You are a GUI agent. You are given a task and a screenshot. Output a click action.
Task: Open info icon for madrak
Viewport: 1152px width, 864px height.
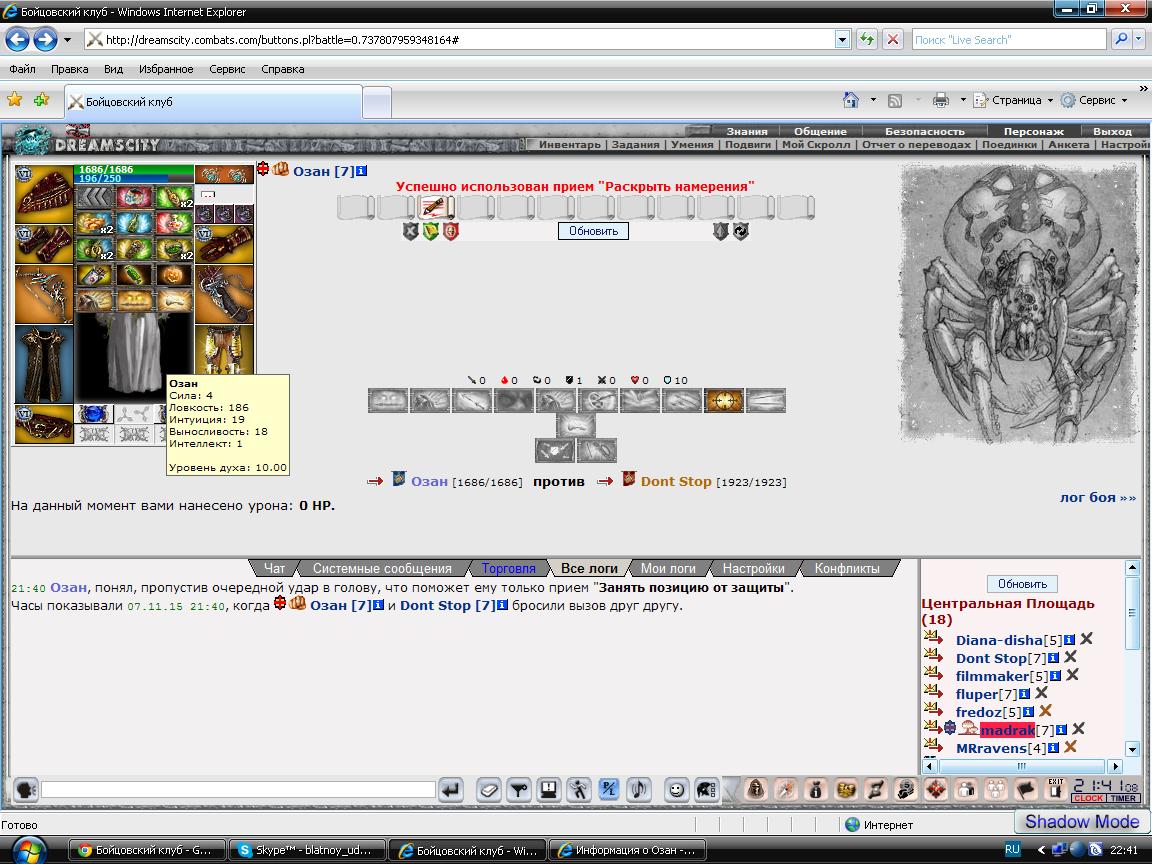coord(1061,730)
